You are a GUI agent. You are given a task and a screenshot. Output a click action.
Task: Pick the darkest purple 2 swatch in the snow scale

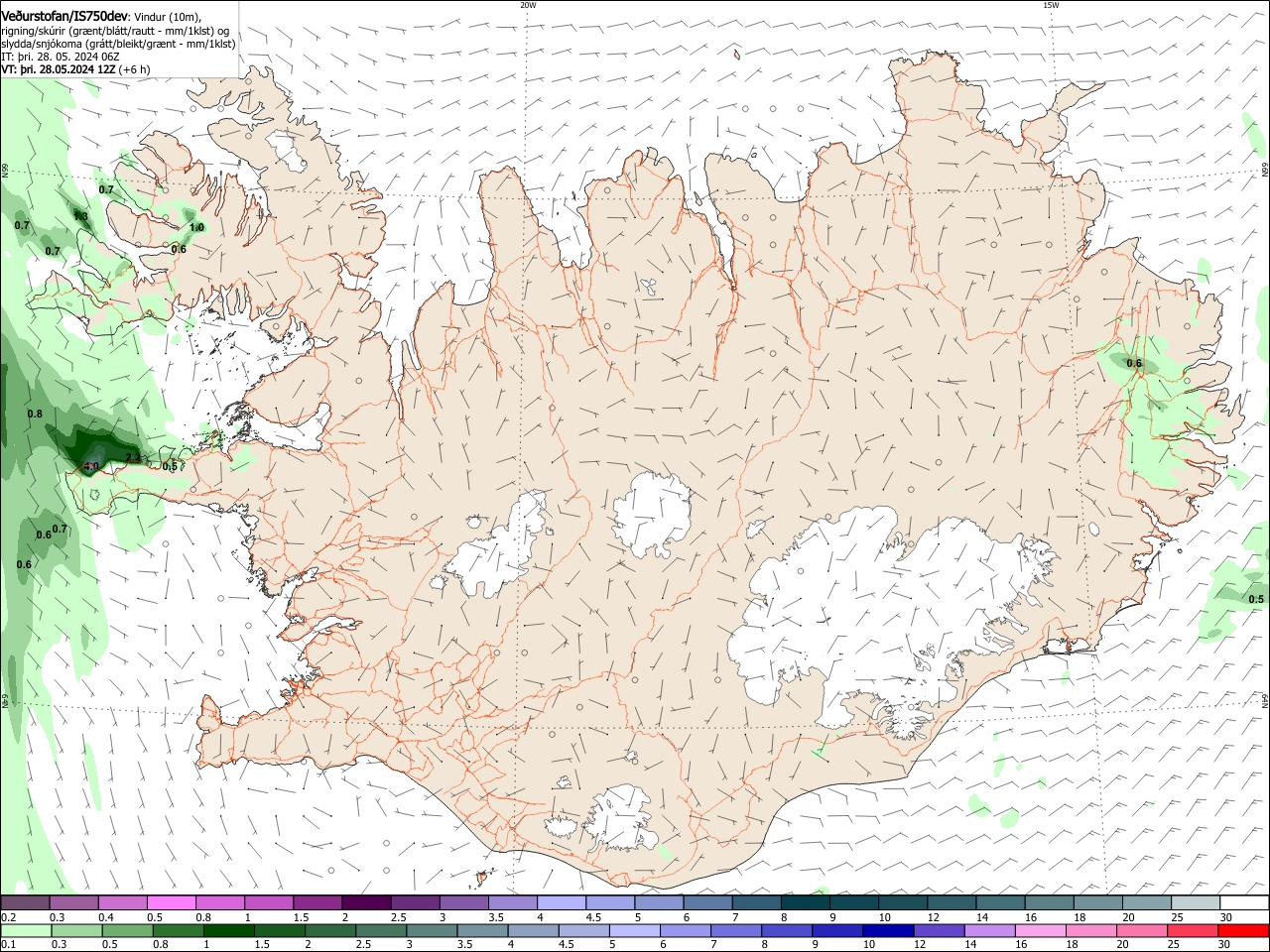365,902
